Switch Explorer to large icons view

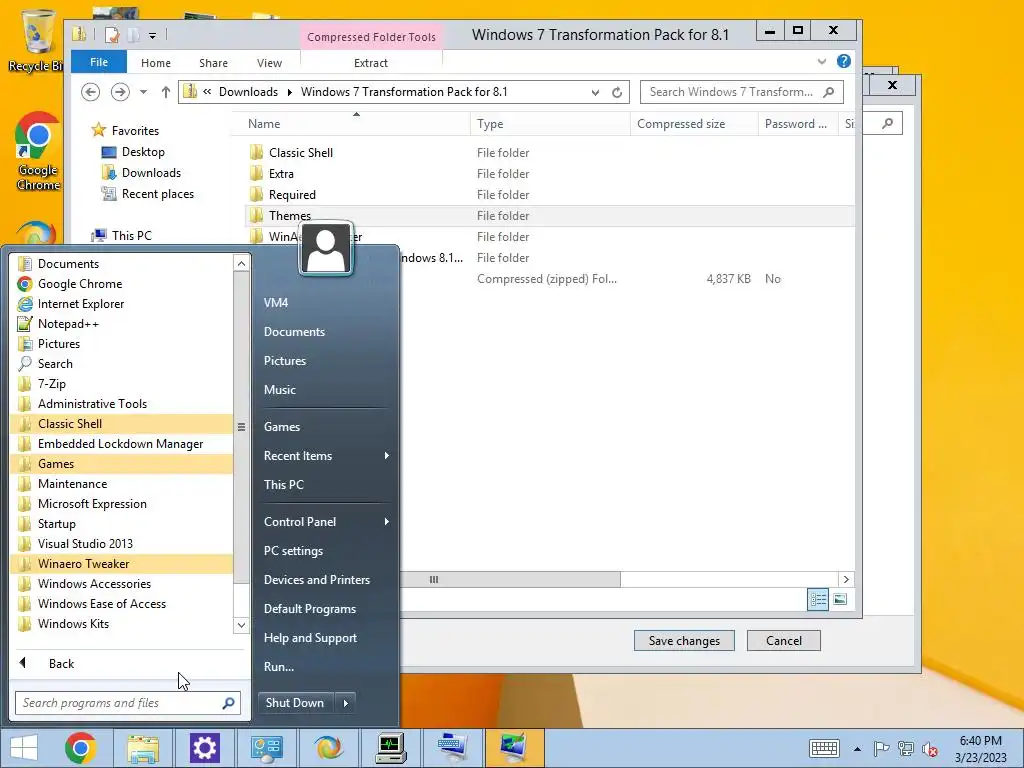pyautogui.click(x=840, y=599)
